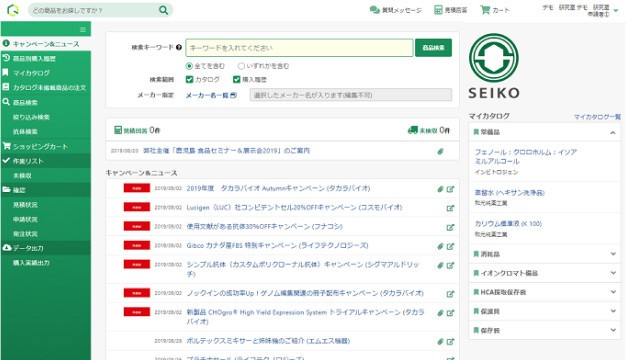Screen dimensions: 627x360
Task: Uncheck the カタログ search scope checkbox
Action: pyautogui.click(x=190, y=79)
